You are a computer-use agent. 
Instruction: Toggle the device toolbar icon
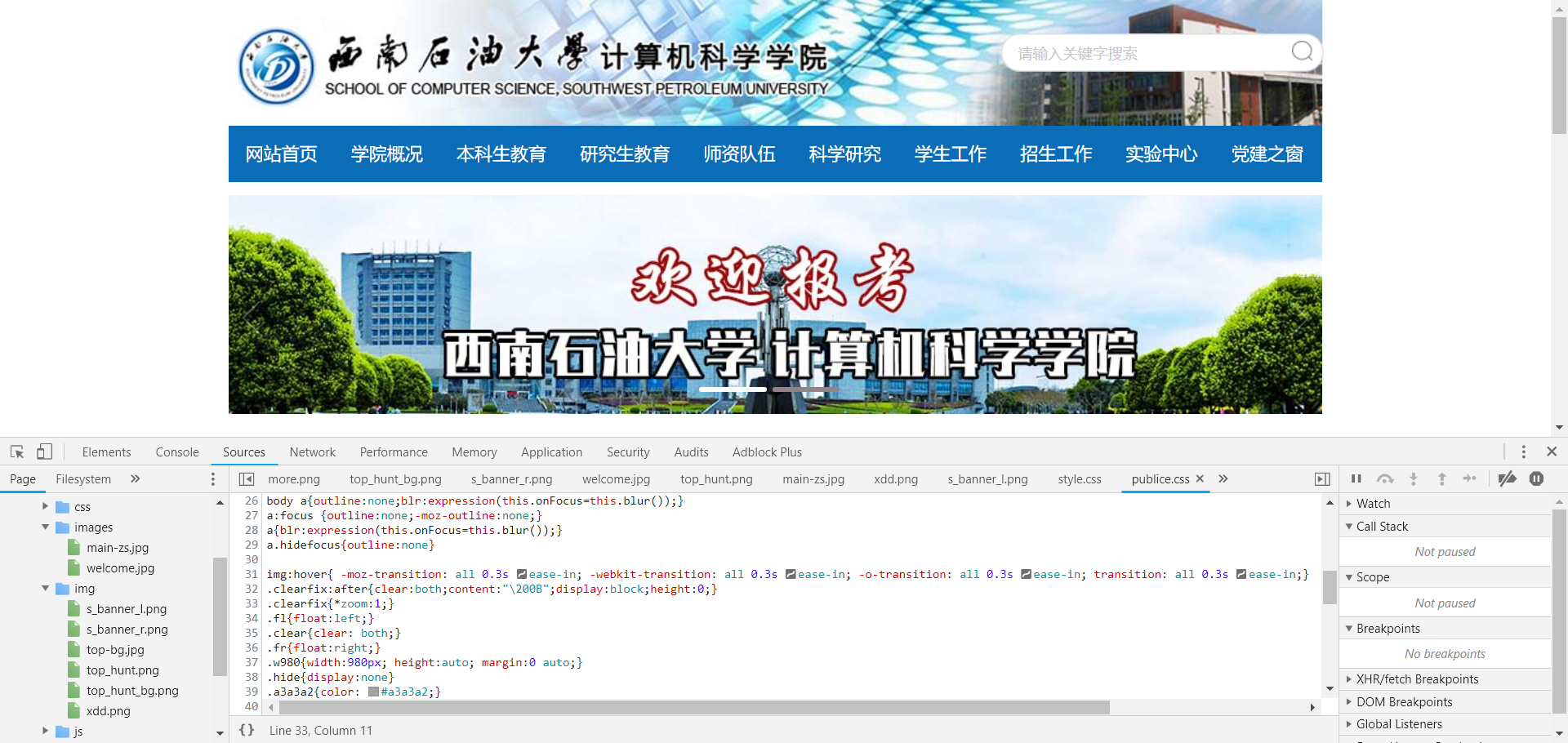click(44, 452)
